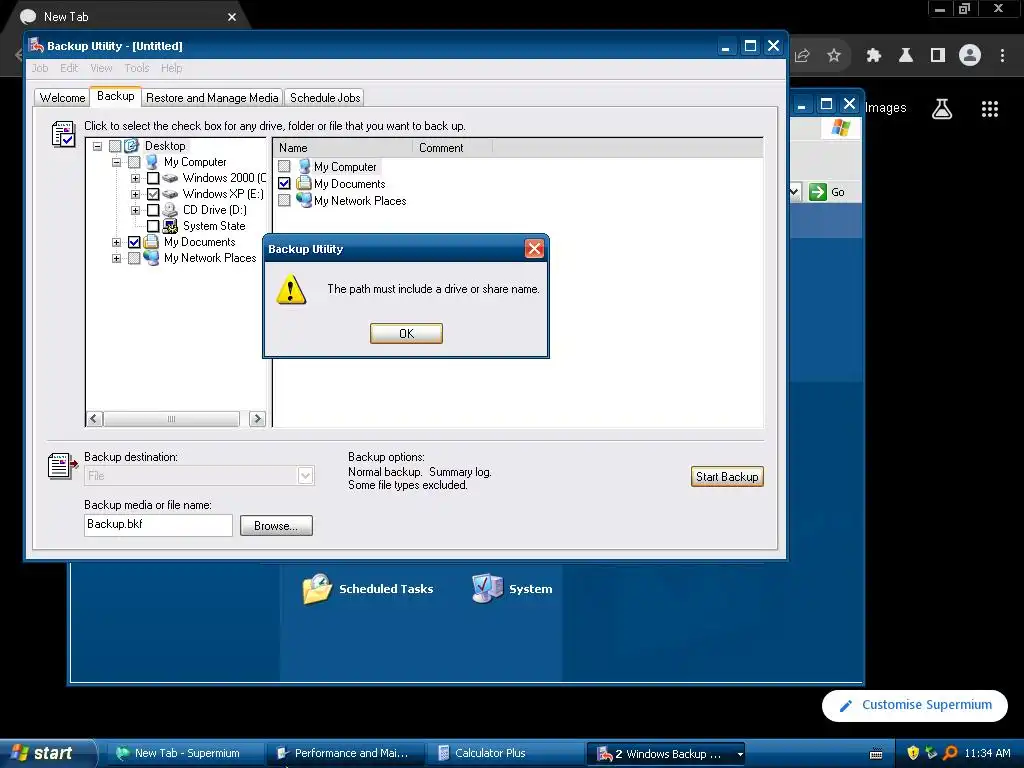1024x768 pixels.
Task: Open the Job menu
Action: coord(40,68)
